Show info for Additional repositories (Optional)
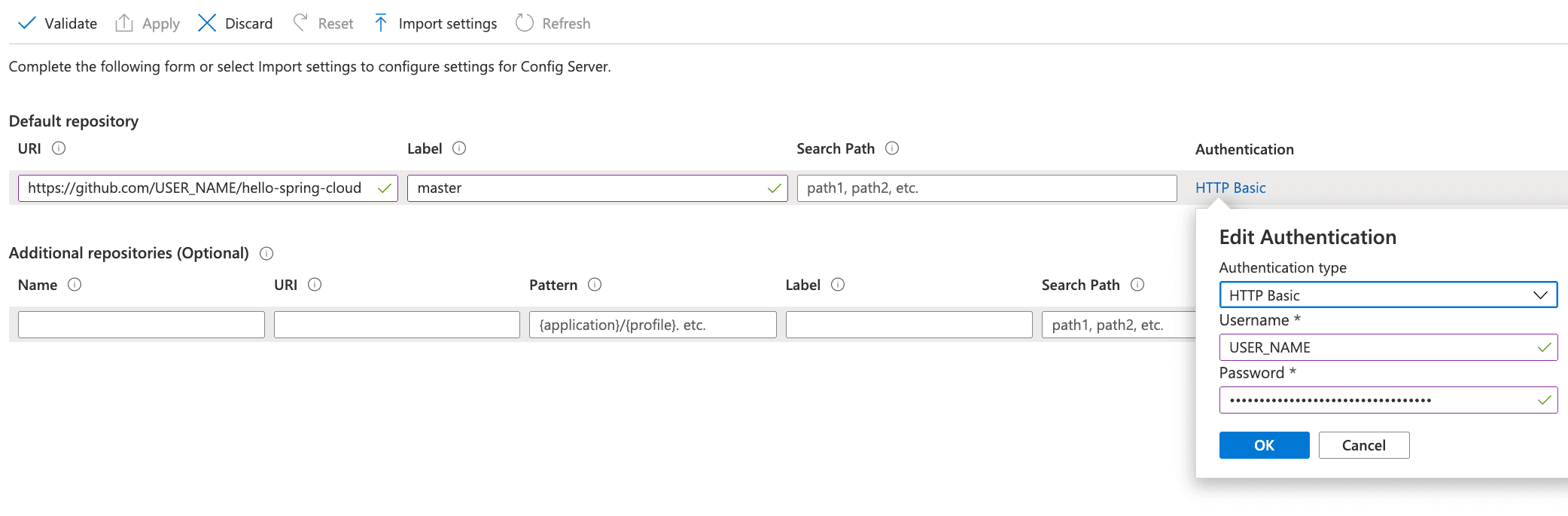Screen dimensions: 1568x516 [266, 253]
